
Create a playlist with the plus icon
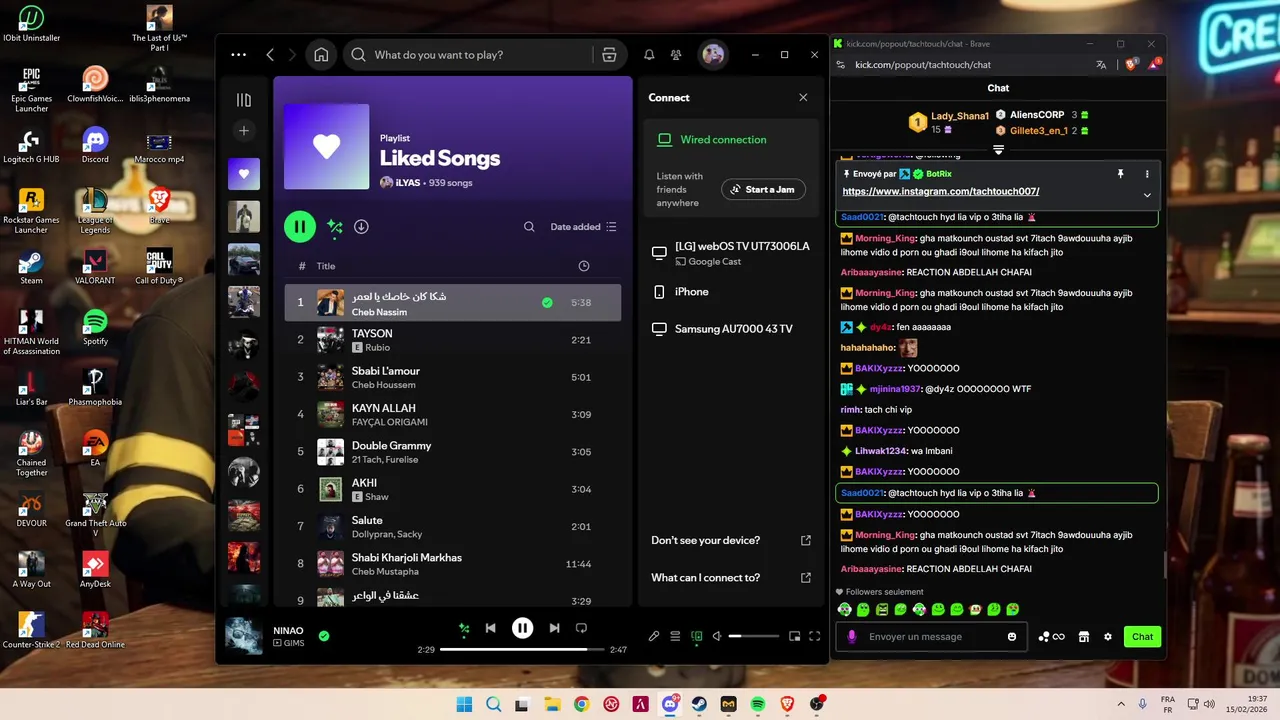coord(244,131)
